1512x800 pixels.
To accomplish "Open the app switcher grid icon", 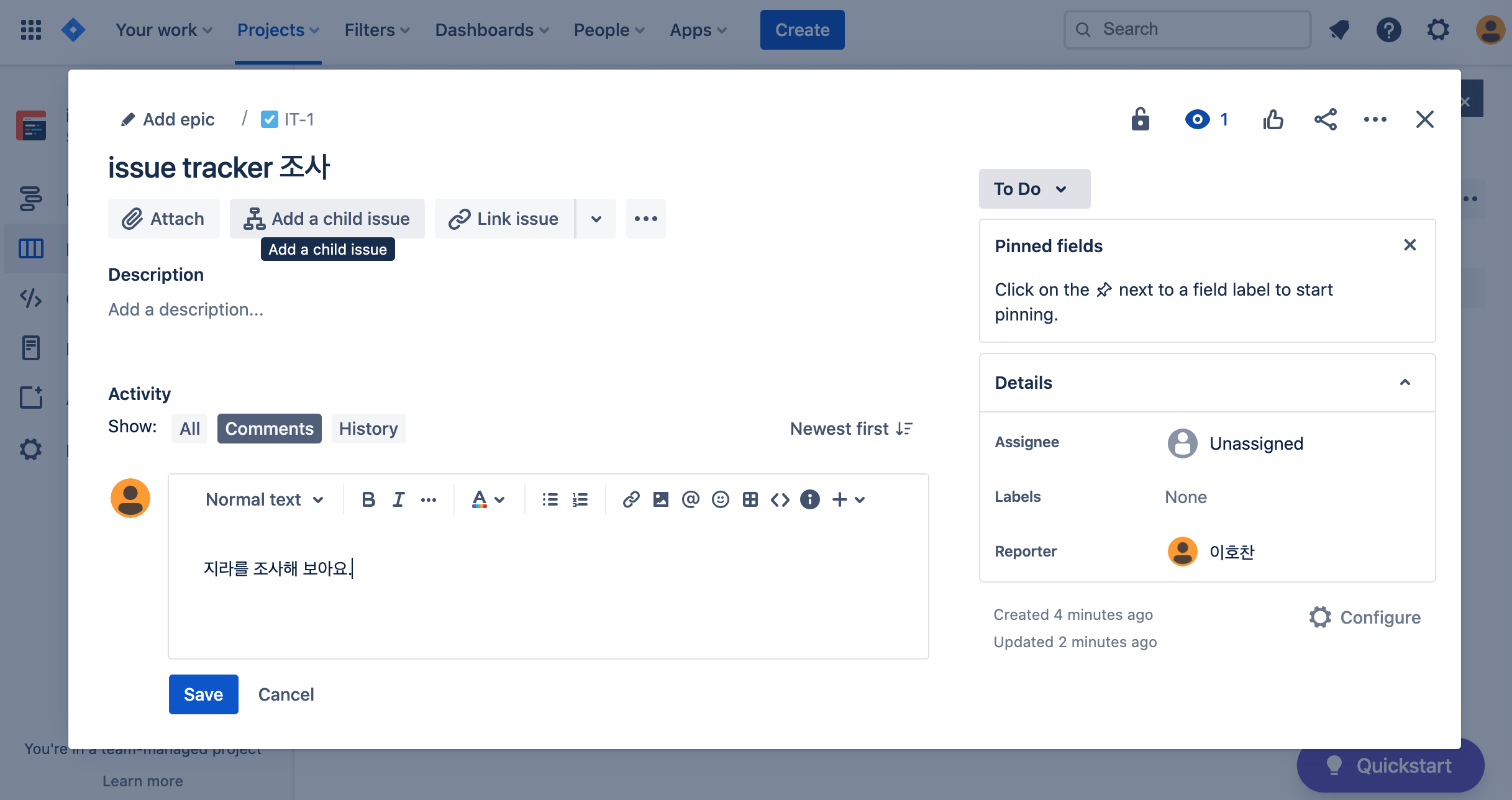I will [31, 30].
